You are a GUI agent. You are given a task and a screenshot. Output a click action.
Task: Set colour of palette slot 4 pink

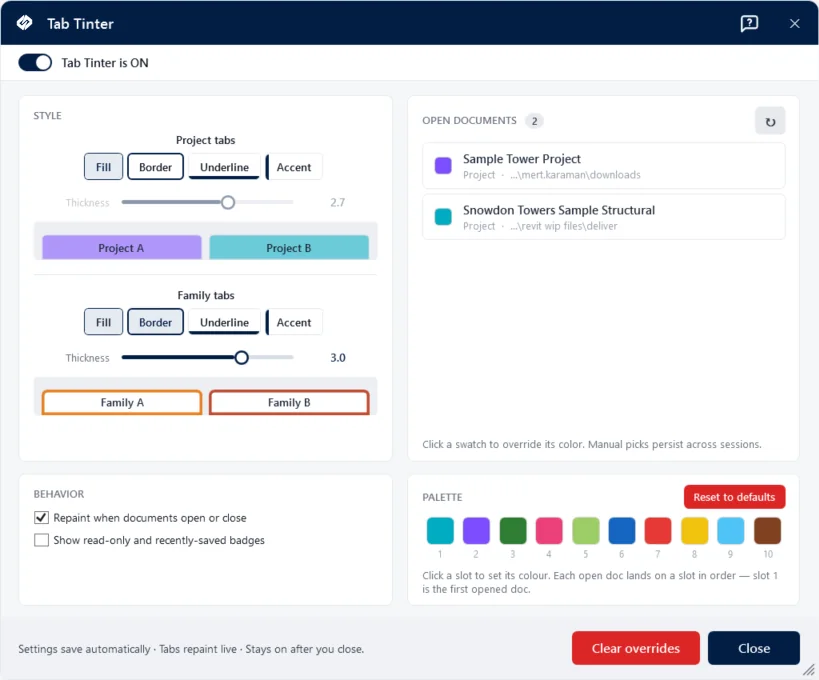[x=548, y=531]
